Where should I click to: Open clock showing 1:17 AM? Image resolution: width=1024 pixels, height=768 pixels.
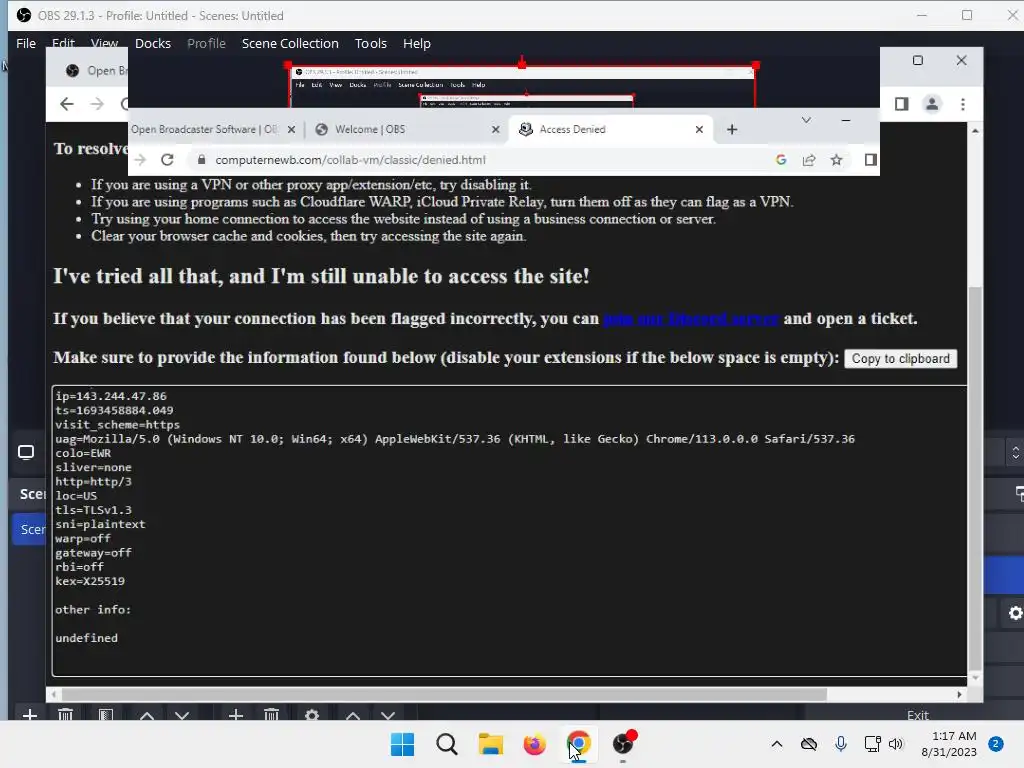[x=949, y=744]
